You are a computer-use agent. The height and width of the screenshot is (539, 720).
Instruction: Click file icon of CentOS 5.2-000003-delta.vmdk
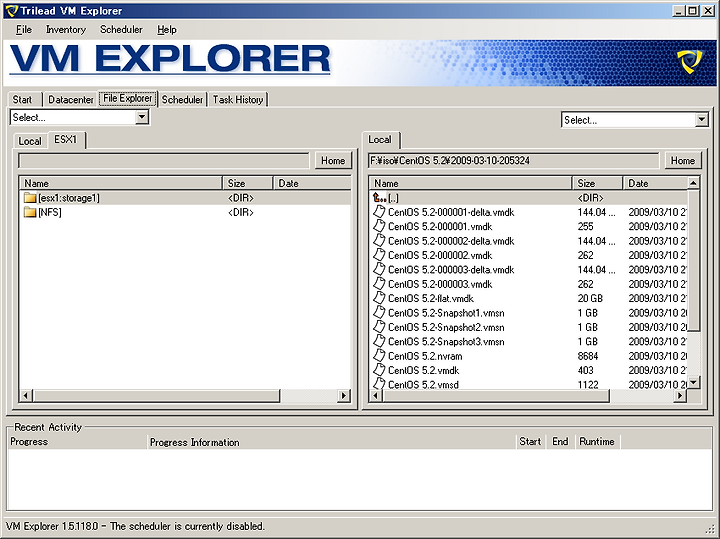379,269
